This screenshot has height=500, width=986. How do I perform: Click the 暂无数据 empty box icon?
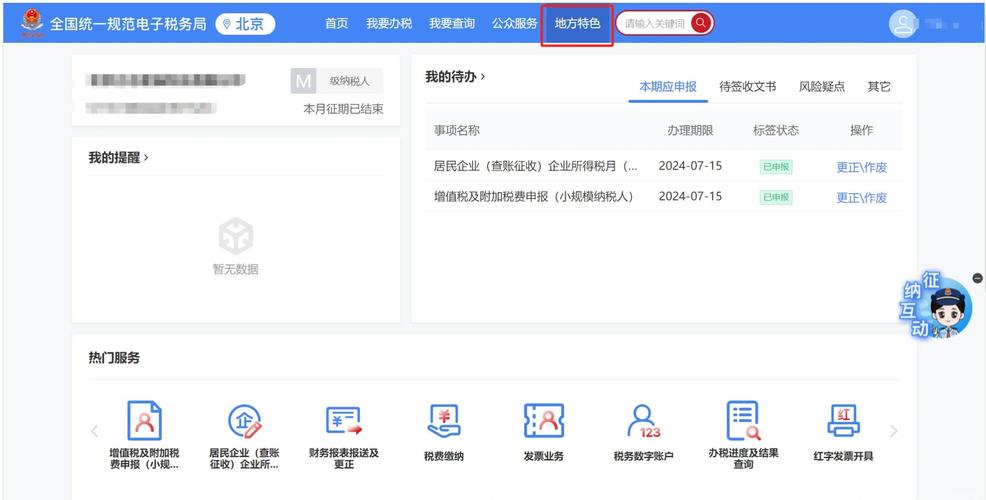[x=236, y=236]
